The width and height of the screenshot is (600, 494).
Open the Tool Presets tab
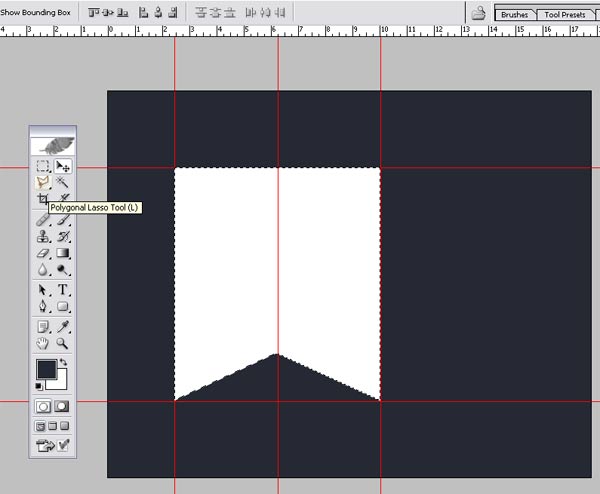tap(565, 15)
